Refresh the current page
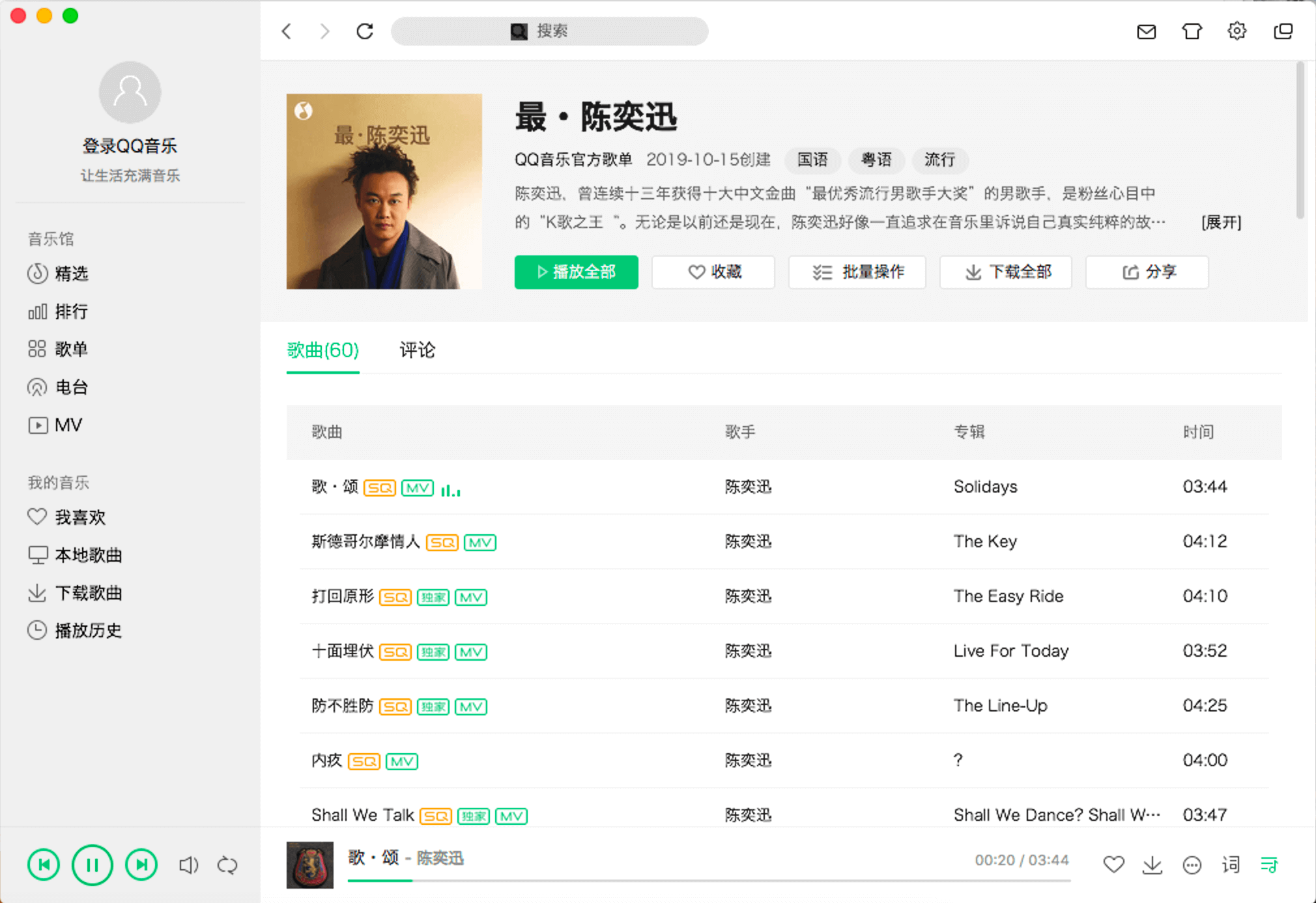Viewport: 1316px width, 903px height. point(365,31)
